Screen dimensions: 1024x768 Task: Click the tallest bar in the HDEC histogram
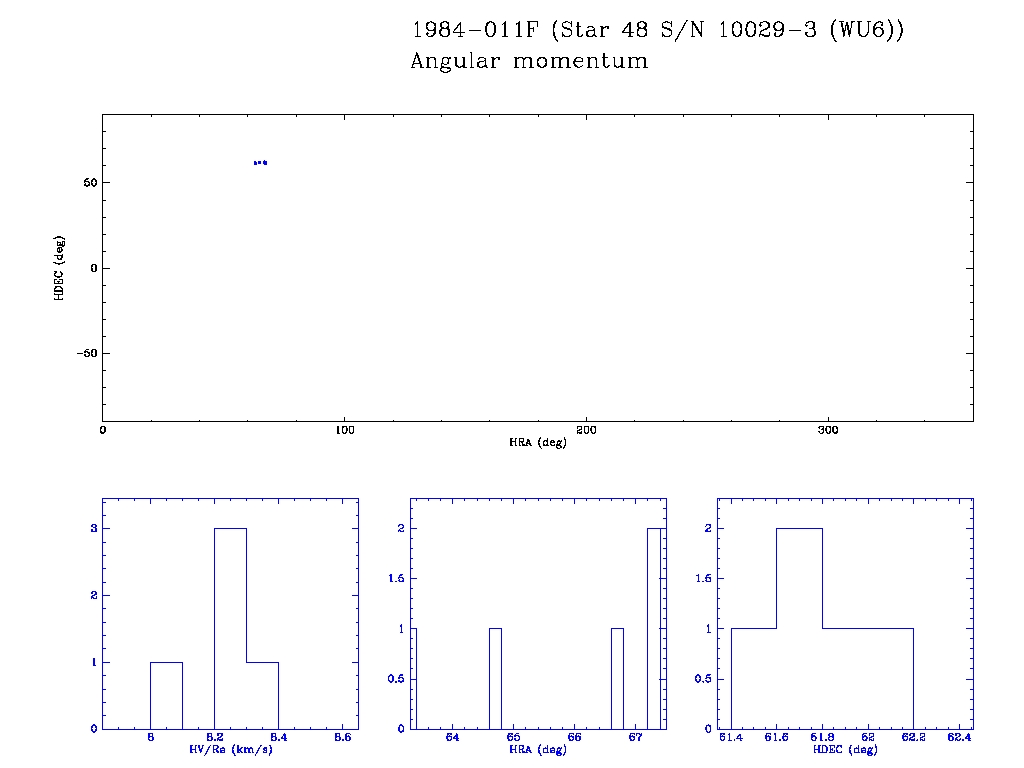click(799, 628)
